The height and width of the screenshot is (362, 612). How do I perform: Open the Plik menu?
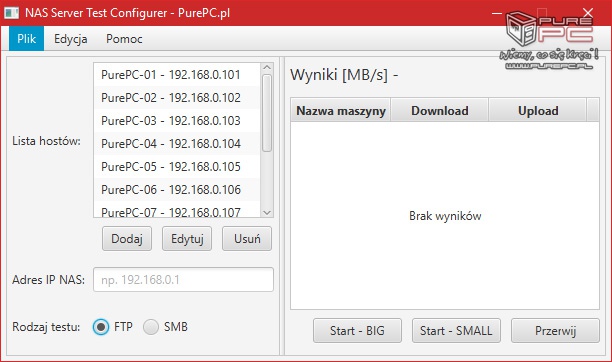pos(26,39)
